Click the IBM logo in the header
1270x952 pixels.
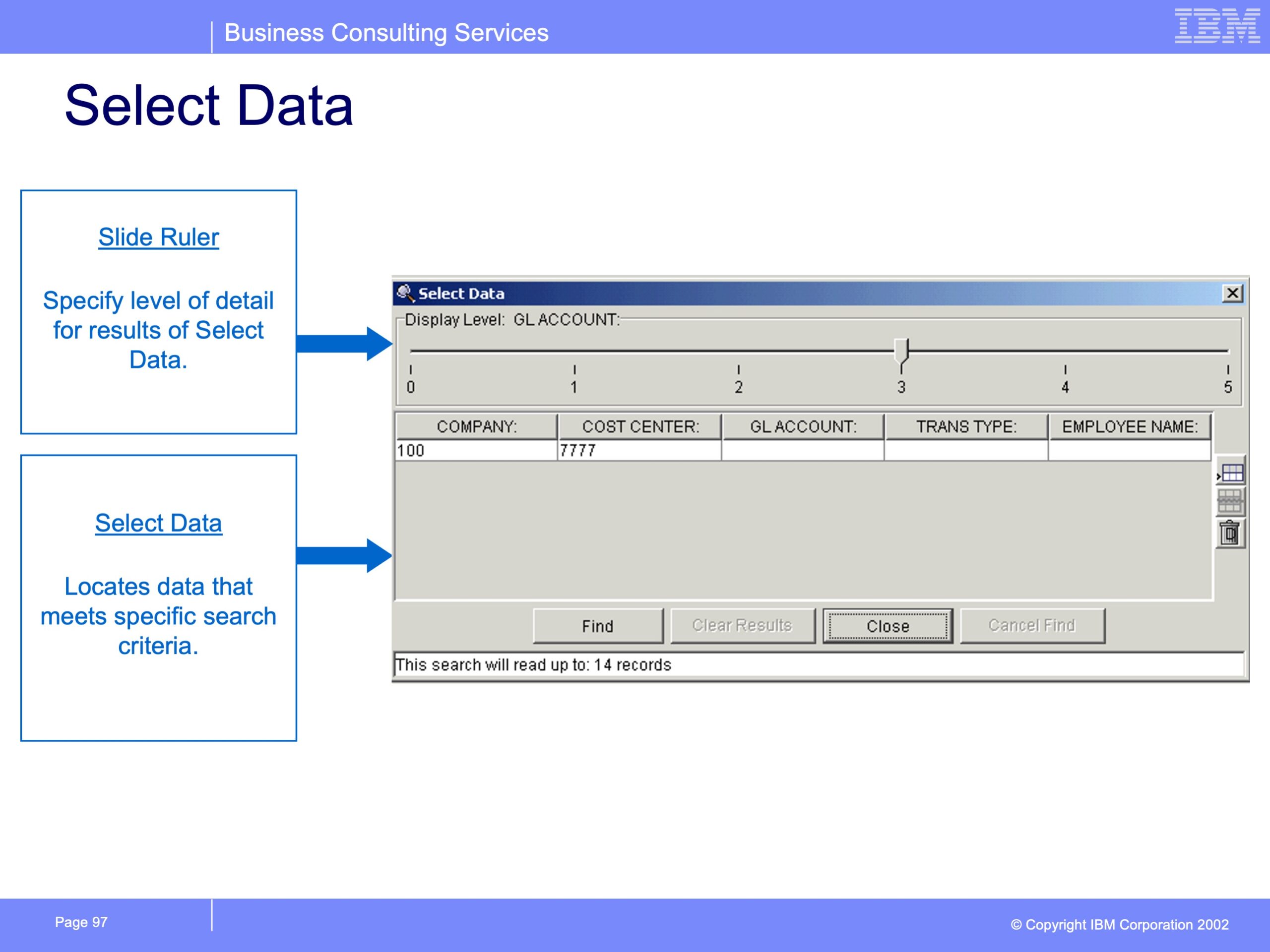pyautogui.click(x=1216, y=26)
